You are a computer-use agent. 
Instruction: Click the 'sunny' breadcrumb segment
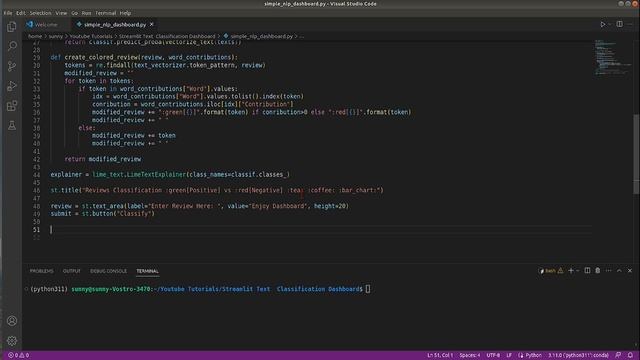coord(56,36)
